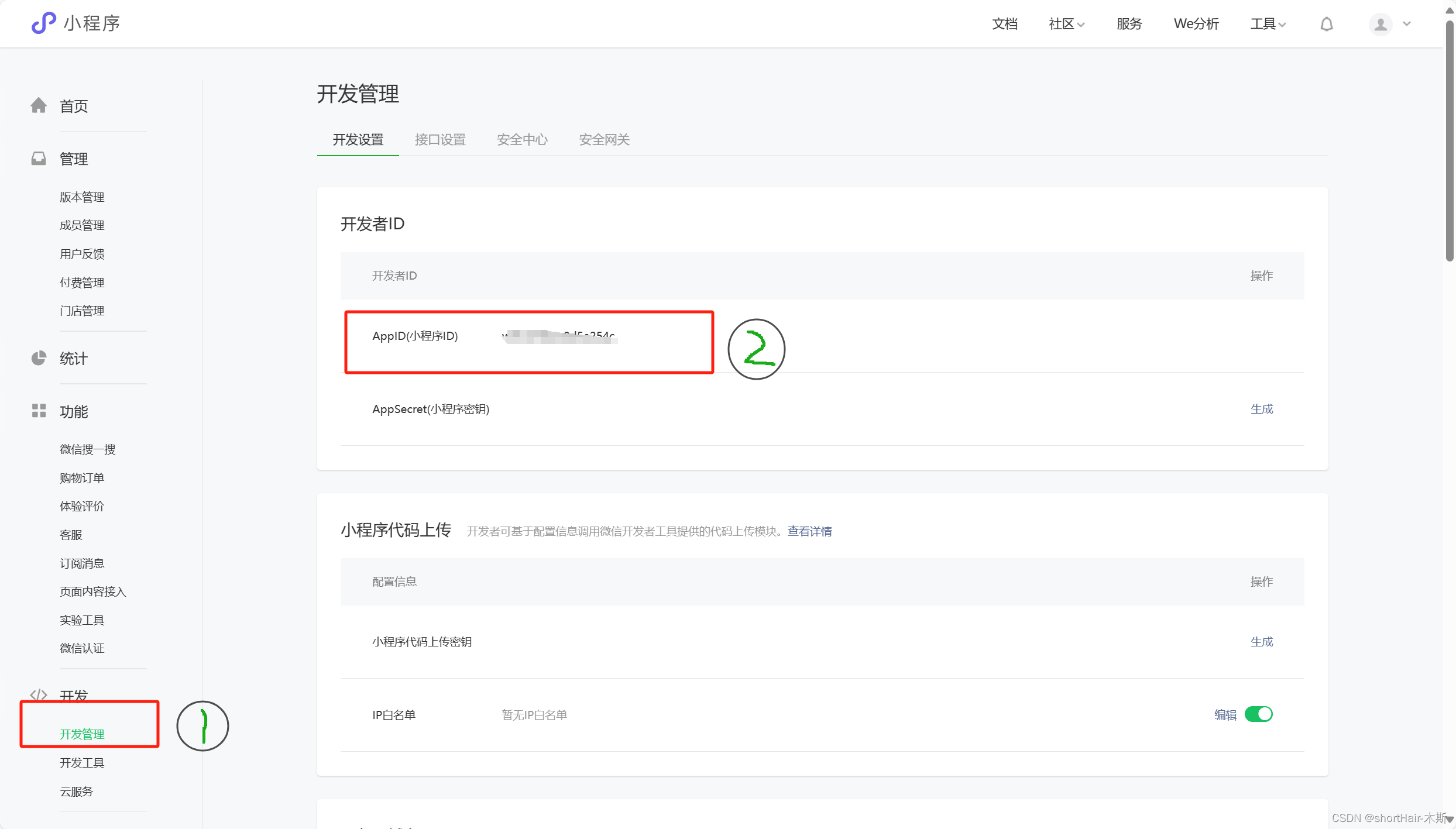The width and height of the screenshot is (1456, 829).
Task: Open the notification bell
Action: pyautogui.click(x=1327, y=24)
